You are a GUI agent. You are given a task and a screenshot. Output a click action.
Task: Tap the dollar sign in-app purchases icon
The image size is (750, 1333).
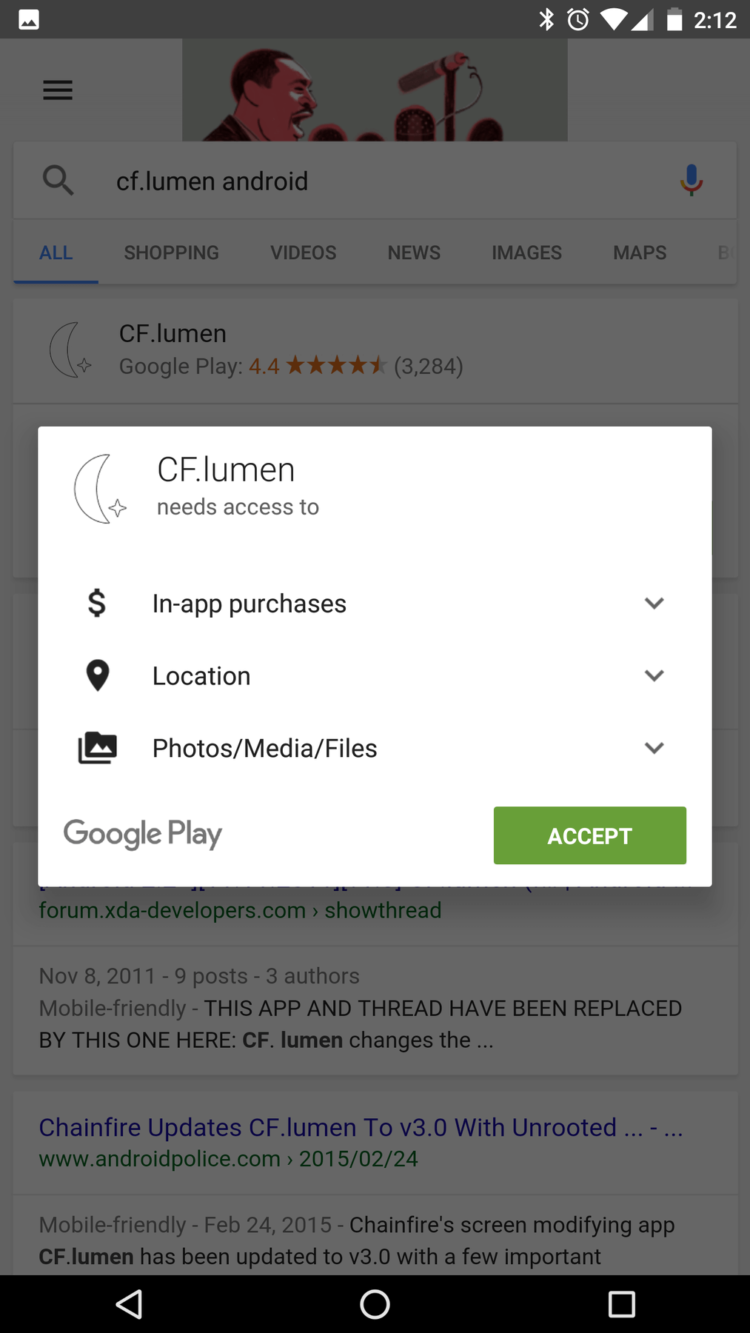pos(97,603)
